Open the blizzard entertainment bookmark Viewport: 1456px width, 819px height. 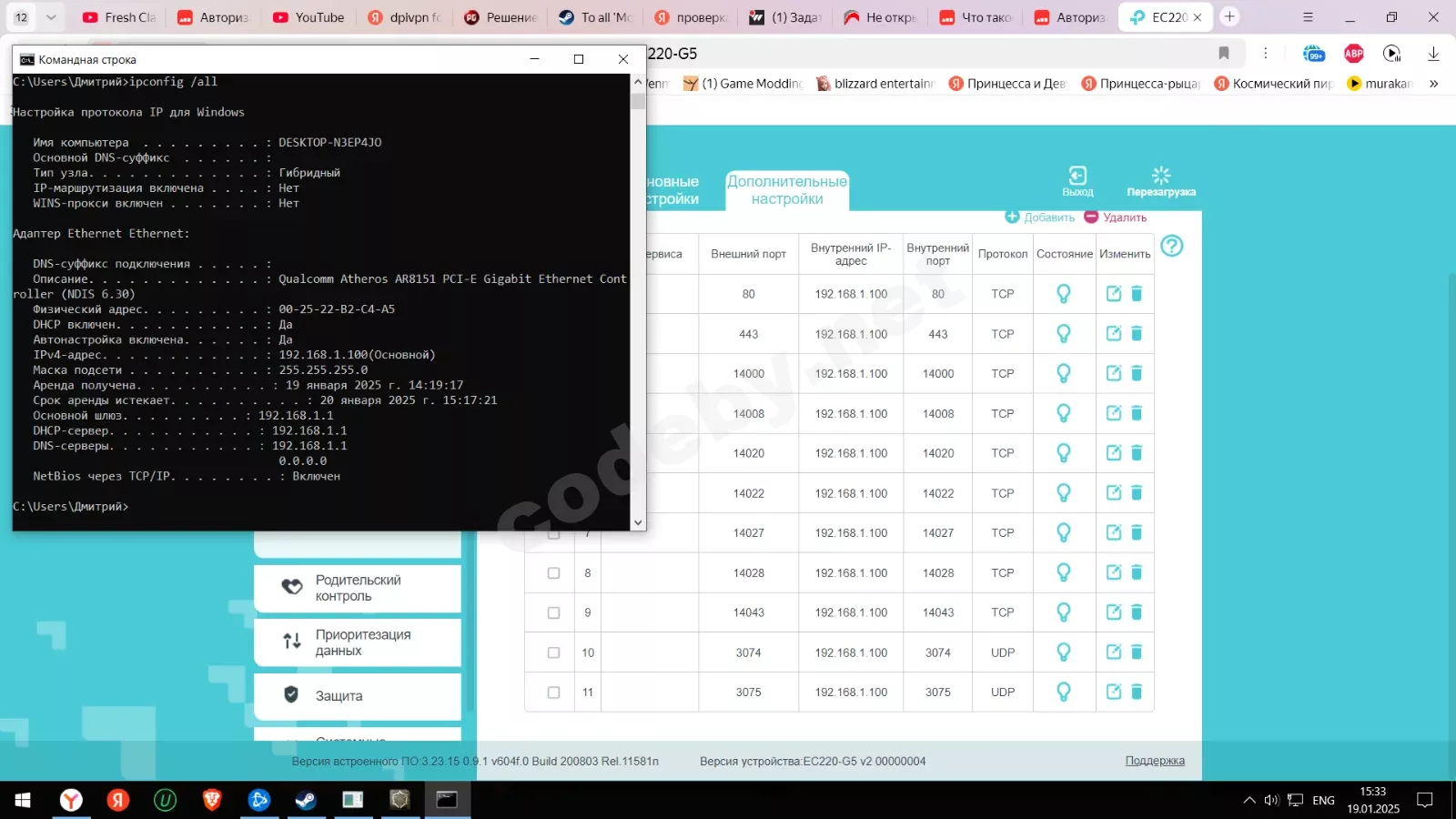point(875,84)
